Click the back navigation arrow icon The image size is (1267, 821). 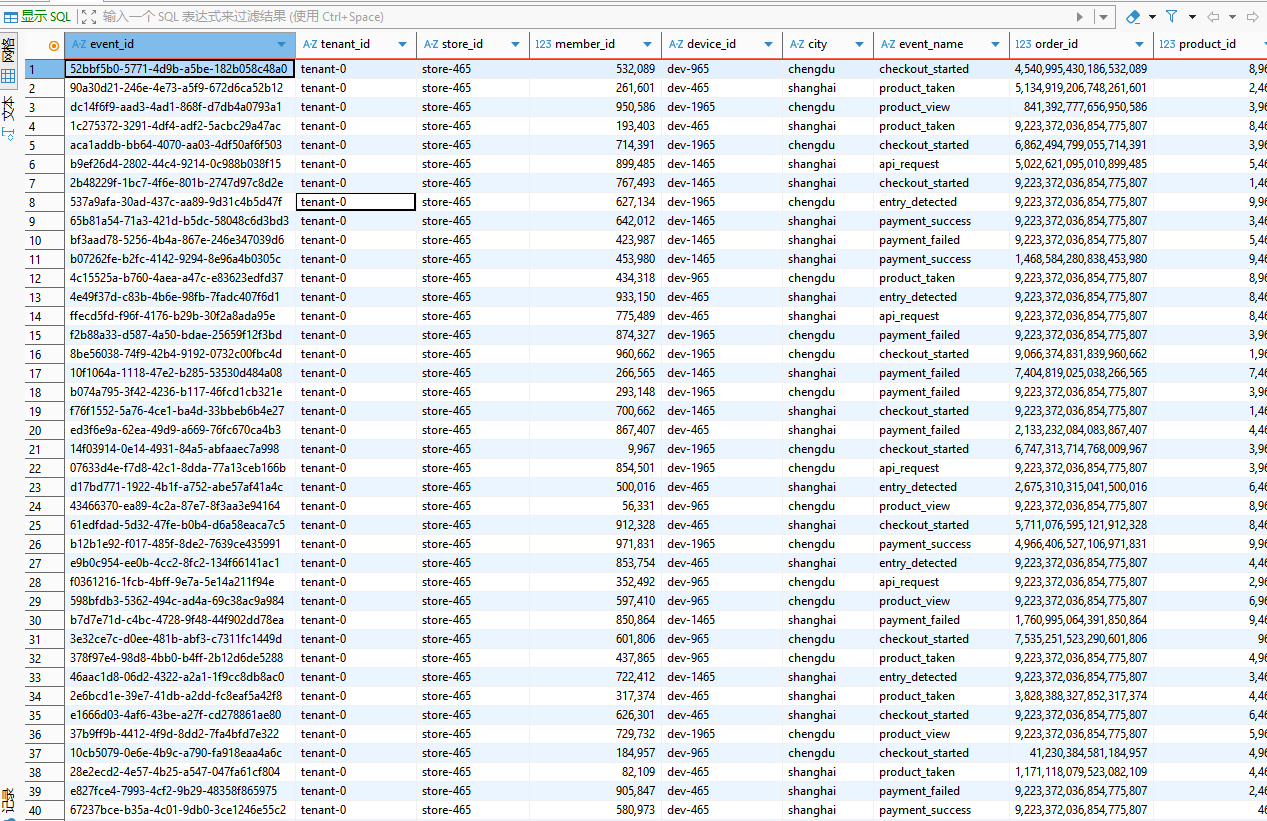point(1213,17)
